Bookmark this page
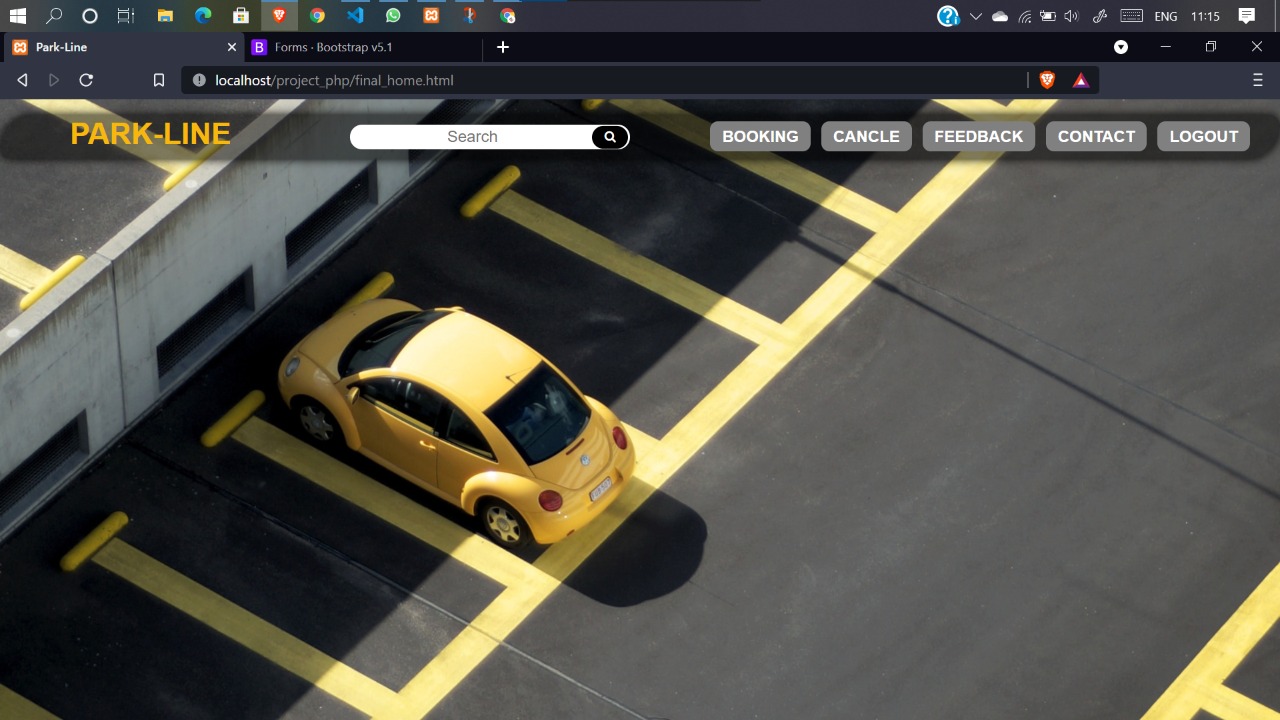Screen dimensions: 1280x720 coord(158,80)
